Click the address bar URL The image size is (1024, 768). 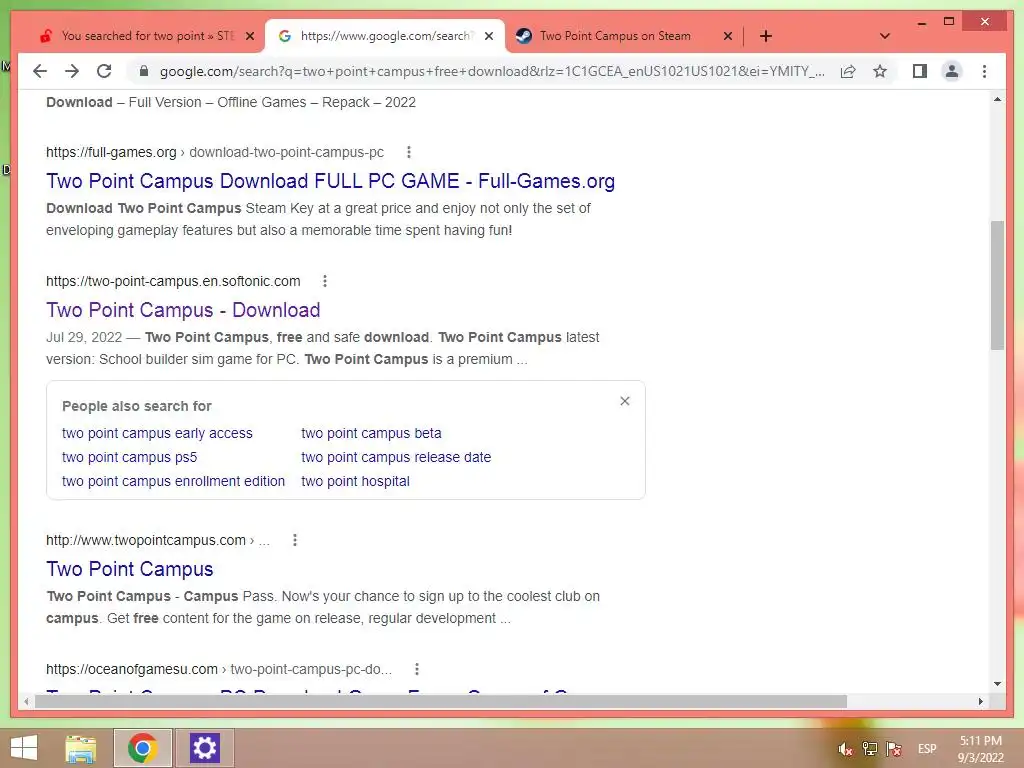coord(491,71)
